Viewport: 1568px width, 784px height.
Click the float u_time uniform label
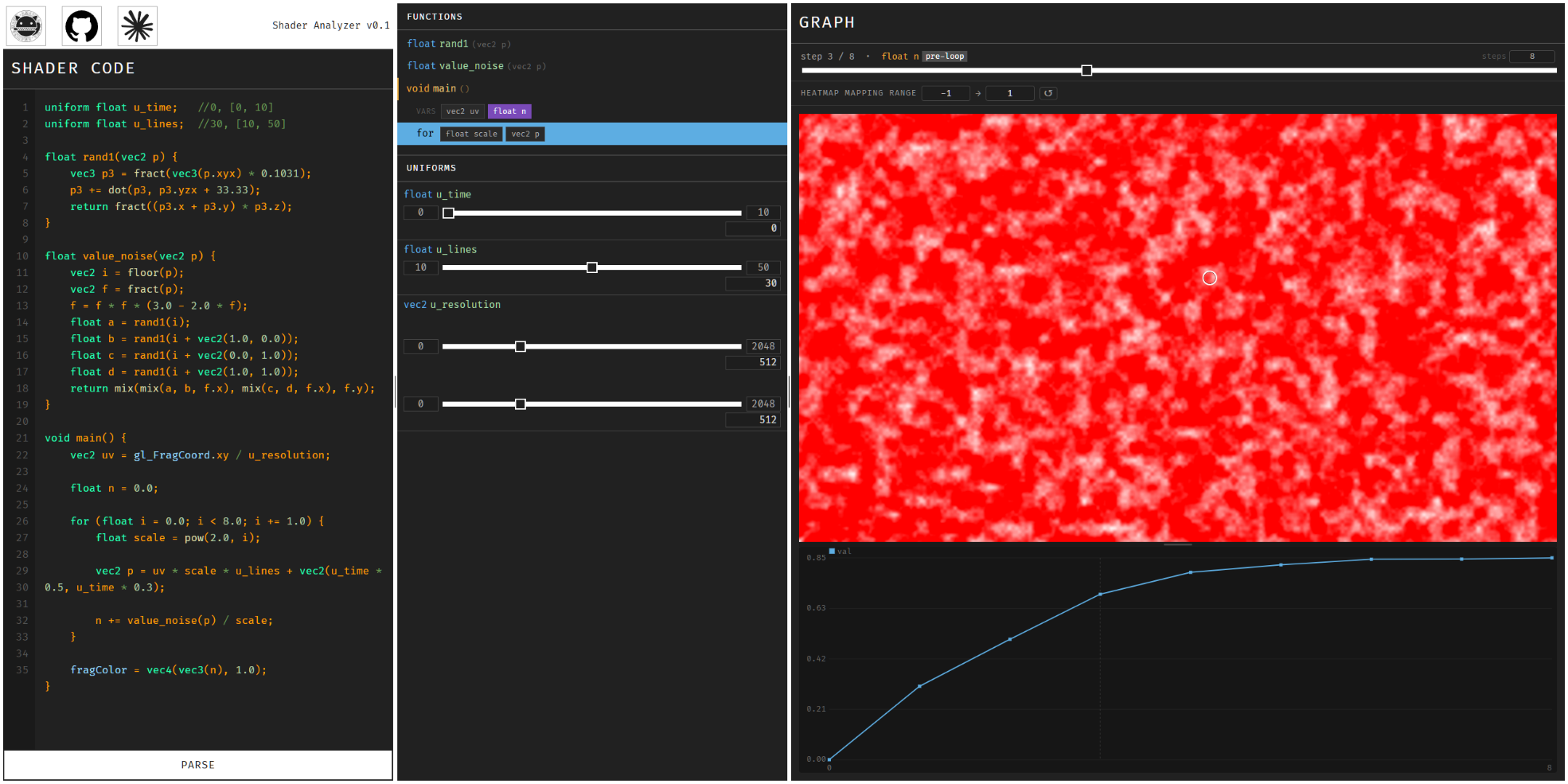click(x=437, y=194)
